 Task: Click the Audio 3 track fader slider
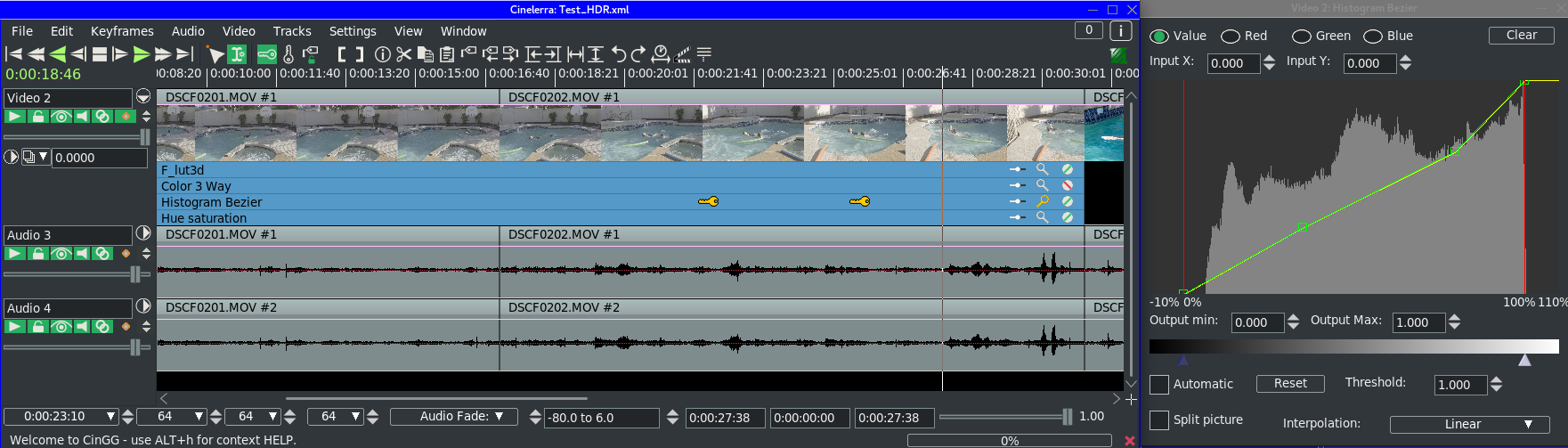point(135,273)
